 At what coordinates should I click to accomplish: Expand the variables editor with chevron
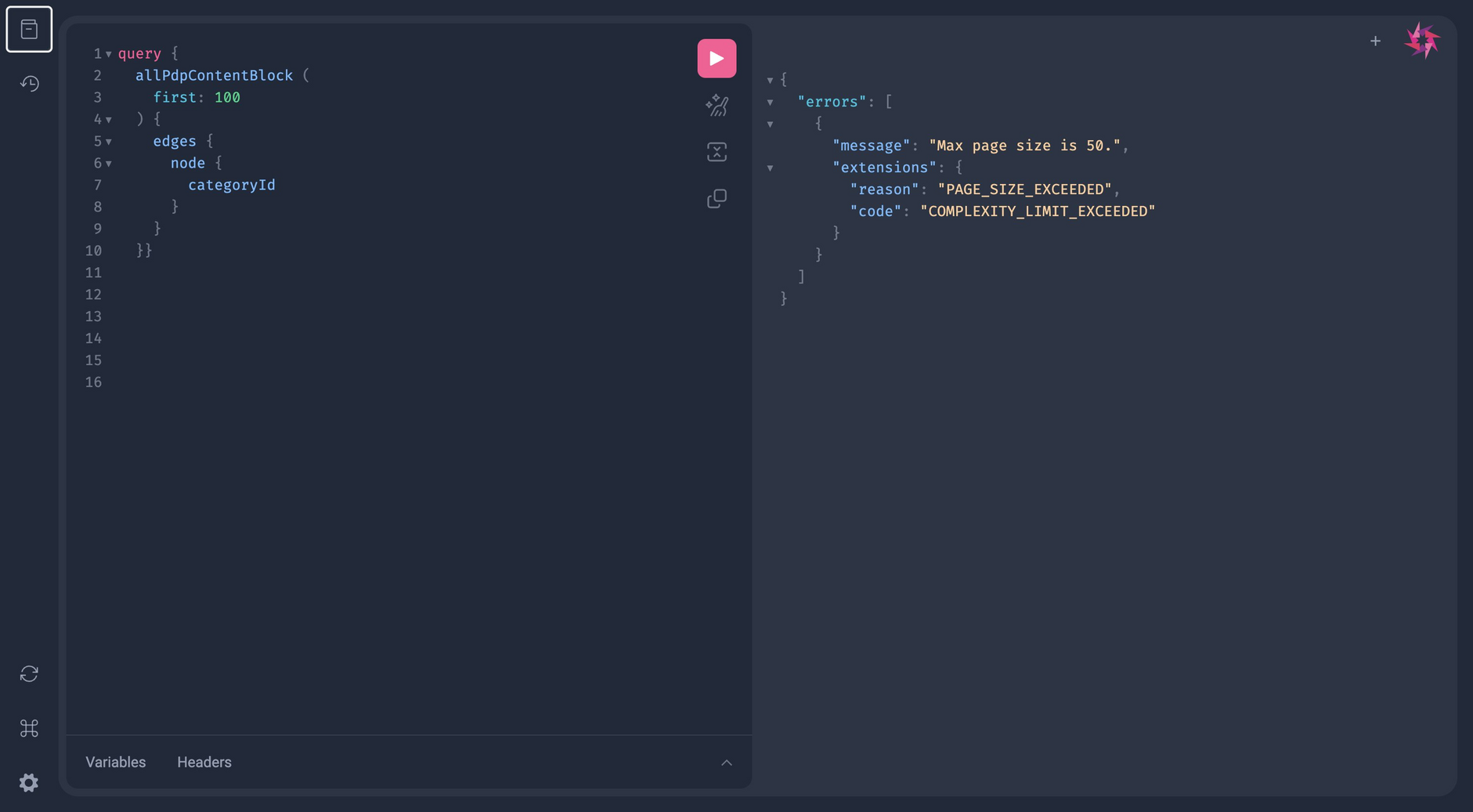coord(726,763)
